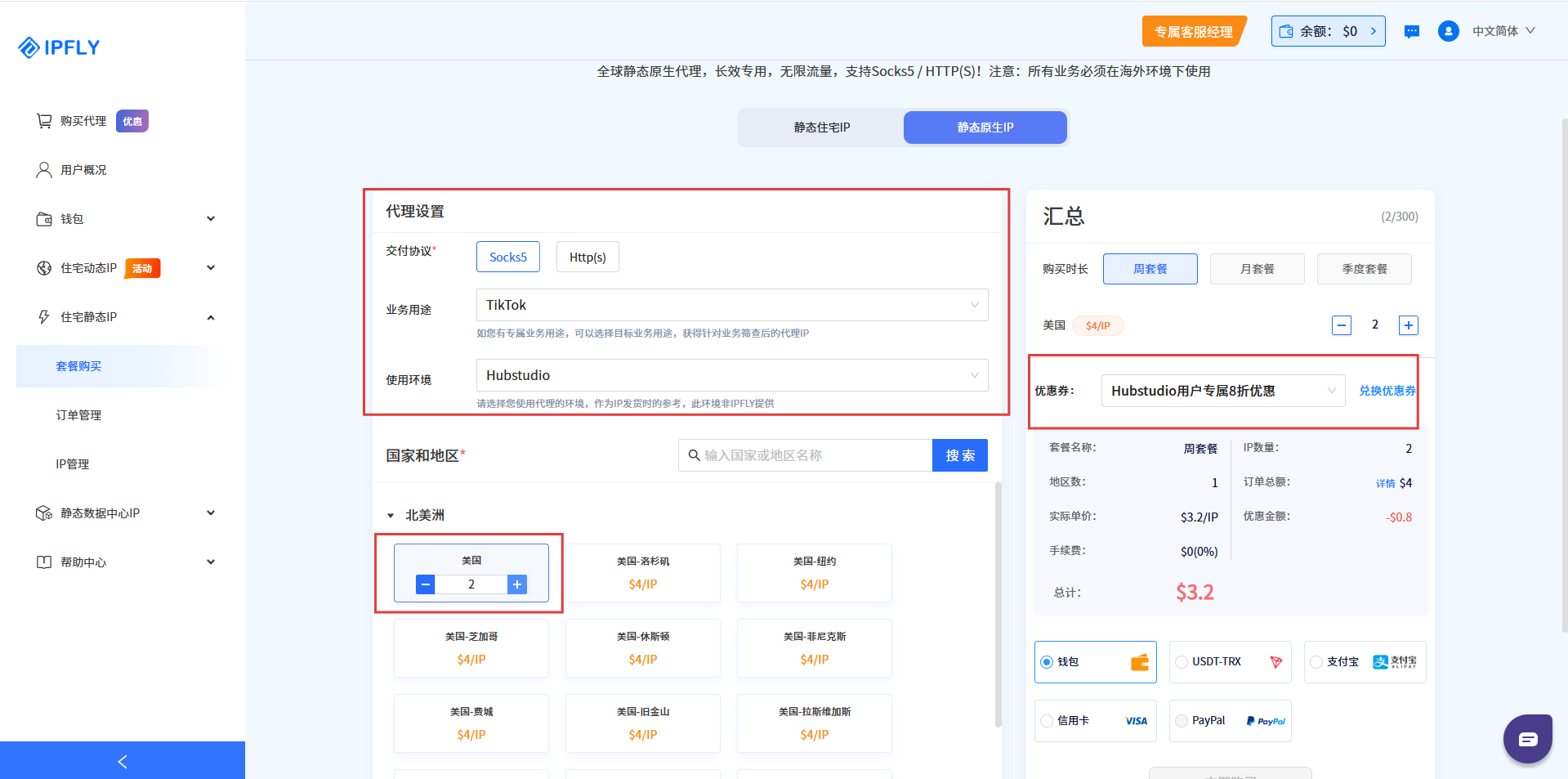Choose Socks5 delivery protocol
Screen dimensions: 1568x779
coord(508,257)
